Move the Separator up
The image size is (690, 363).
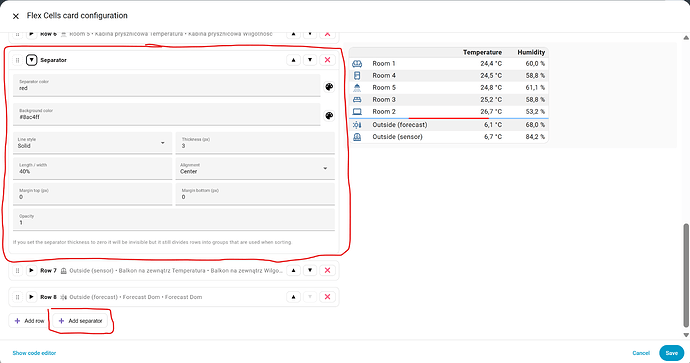(x=294, y=60)
